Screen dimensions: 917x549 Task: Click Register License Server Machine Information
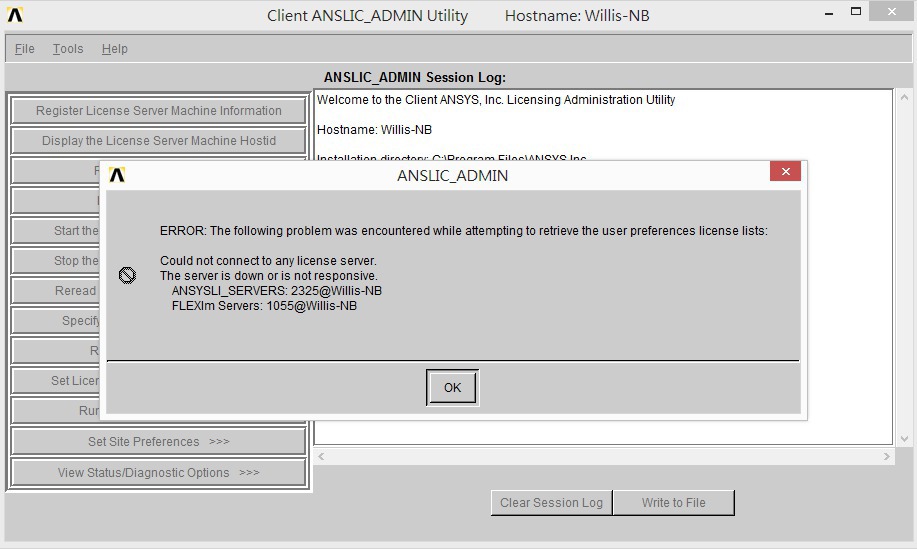pyautogui.click(x=158, y=111)
